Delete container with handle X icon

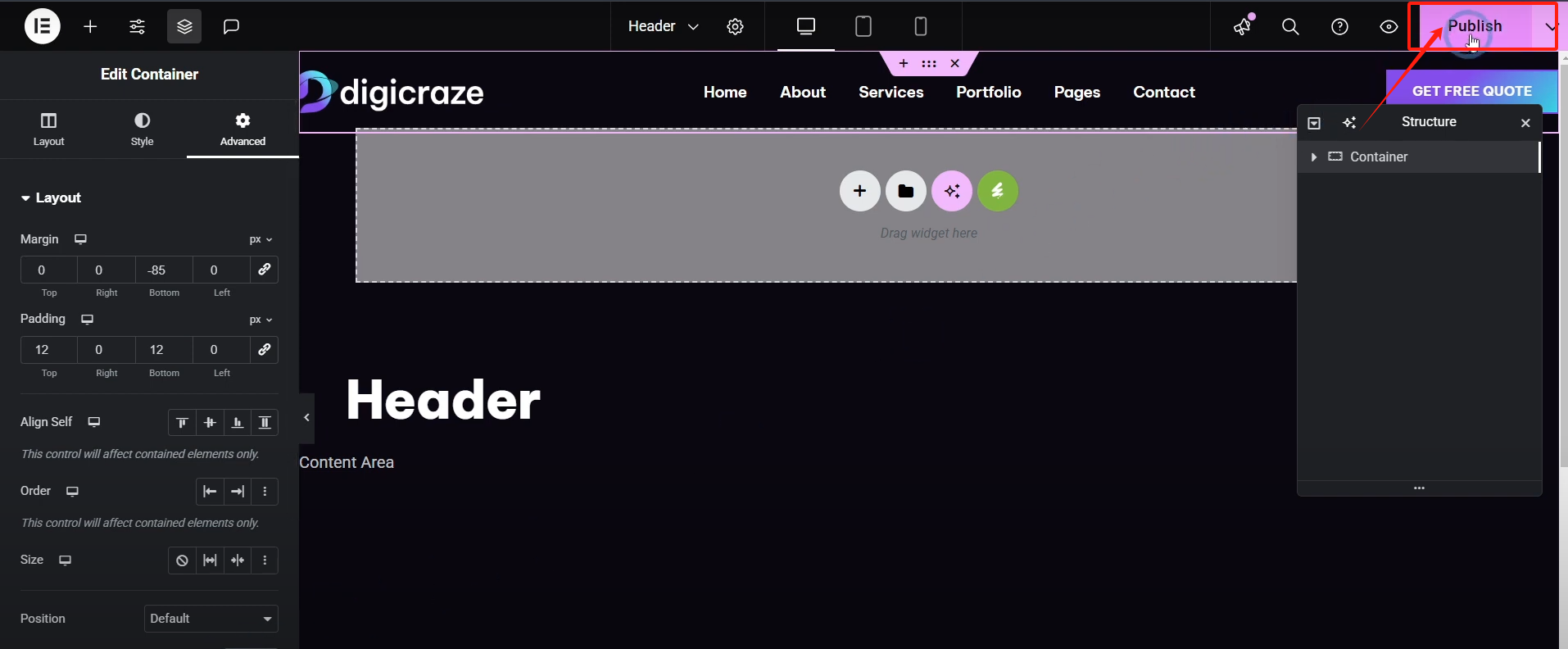(x=954, y=63)
